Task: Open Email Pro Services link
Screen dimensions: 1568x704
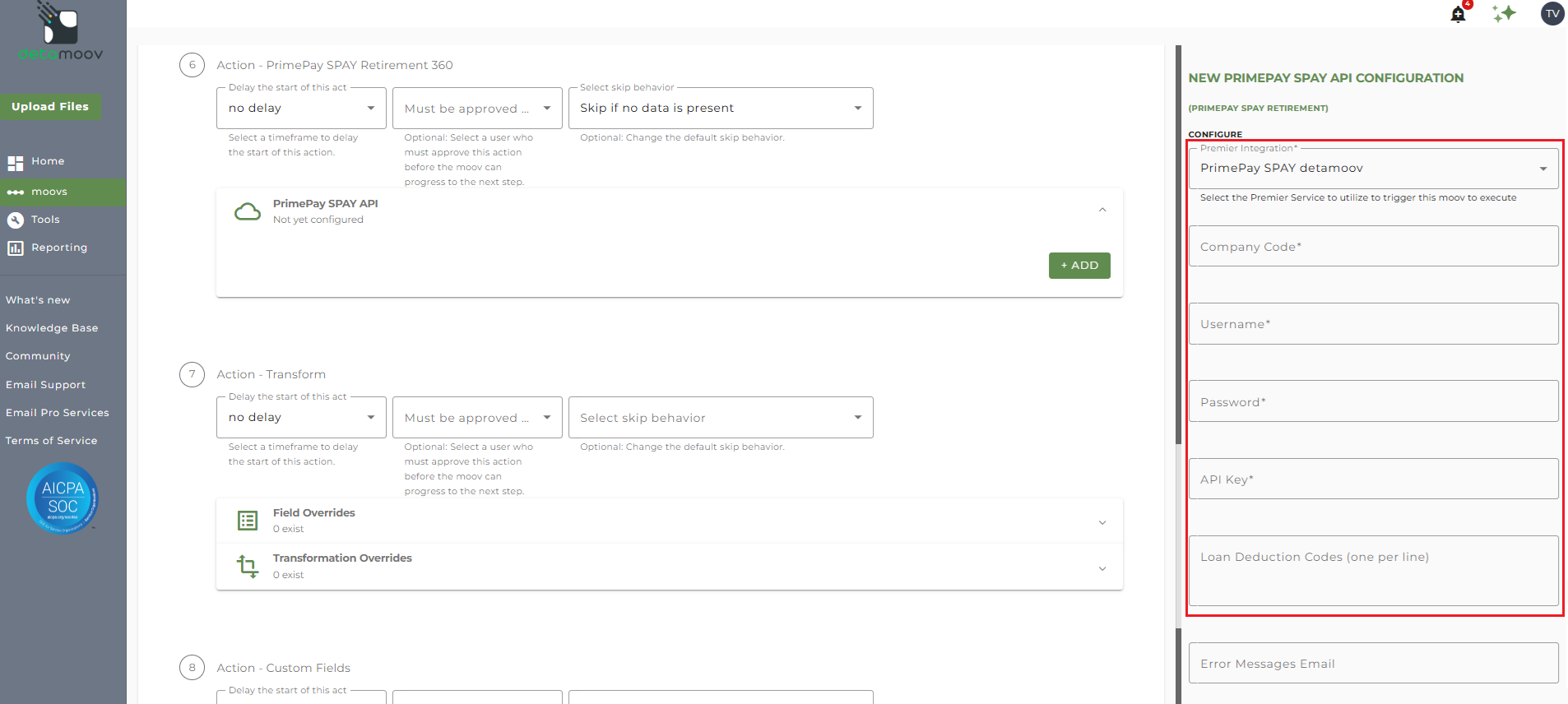Action: (57, 414)
